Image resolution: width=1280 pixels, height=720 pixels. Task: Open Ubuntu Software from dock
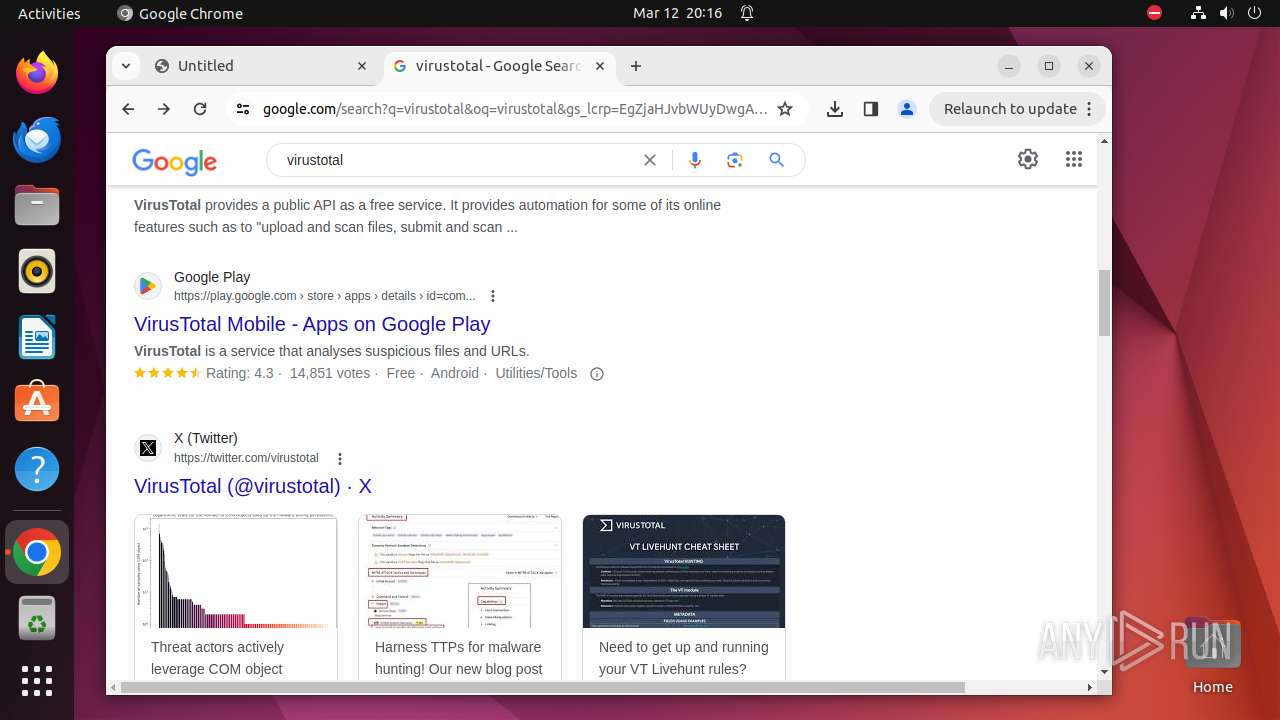pyautogui.click(x=37, y=403)
